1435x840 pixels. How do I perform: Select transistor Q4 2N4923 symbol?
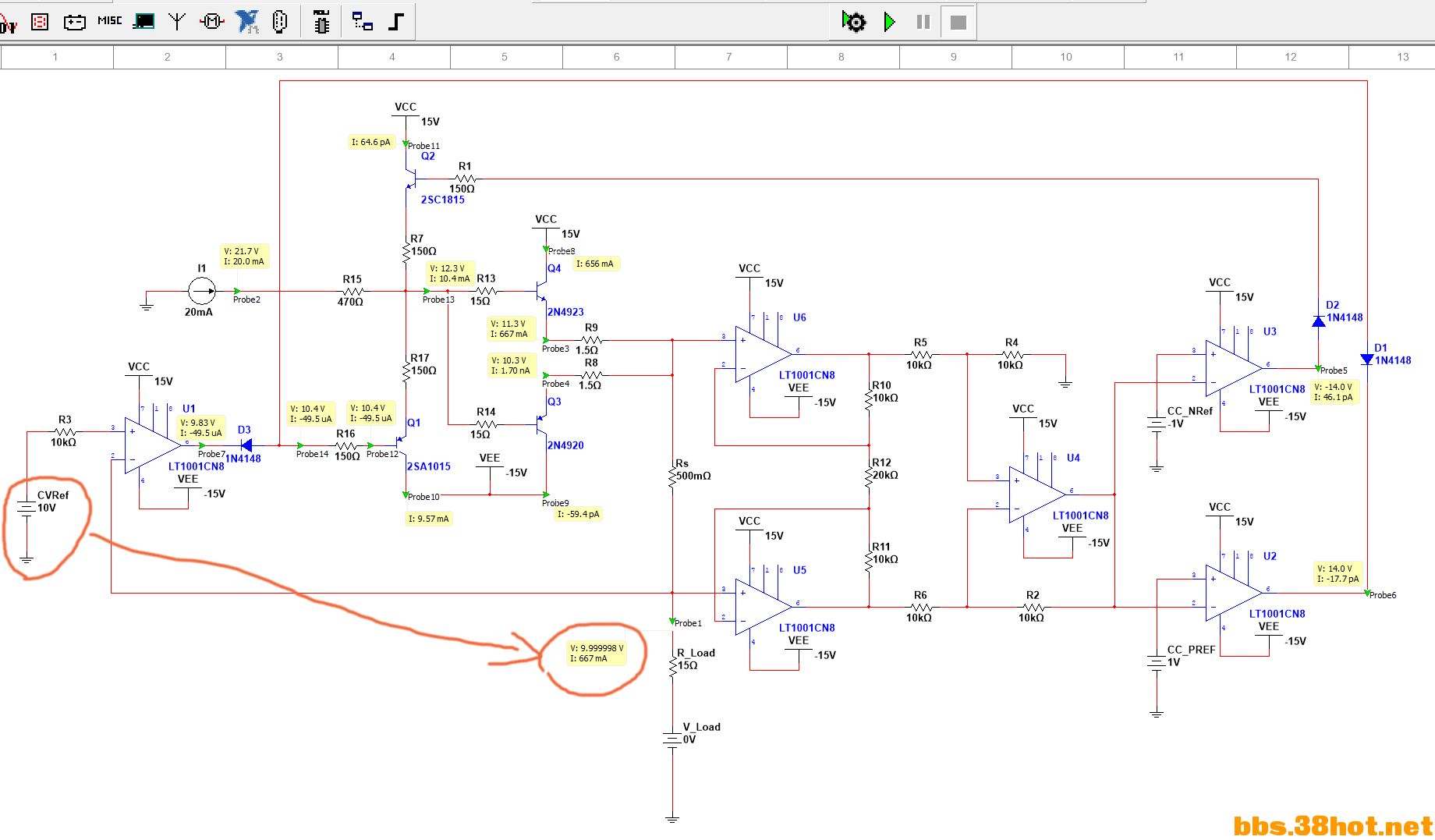542,291
